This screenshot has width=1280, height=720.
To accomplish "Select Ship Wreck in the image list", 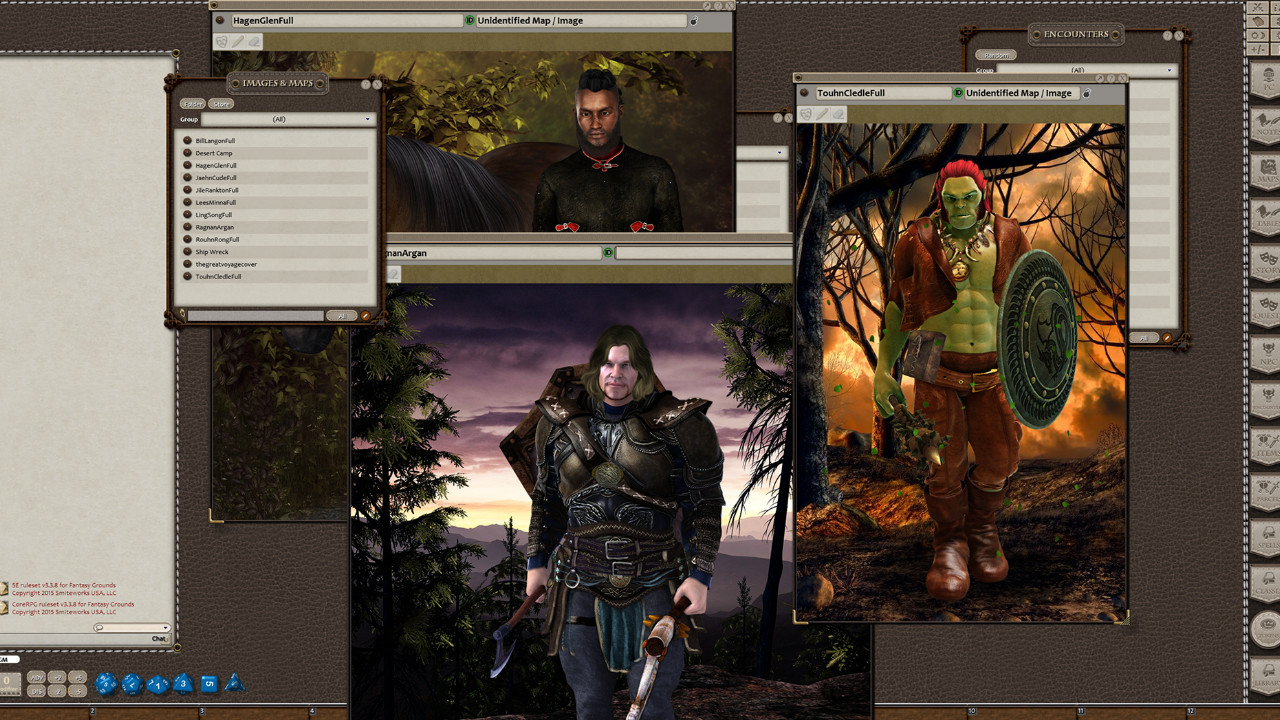I will click(x=212, y=252).
